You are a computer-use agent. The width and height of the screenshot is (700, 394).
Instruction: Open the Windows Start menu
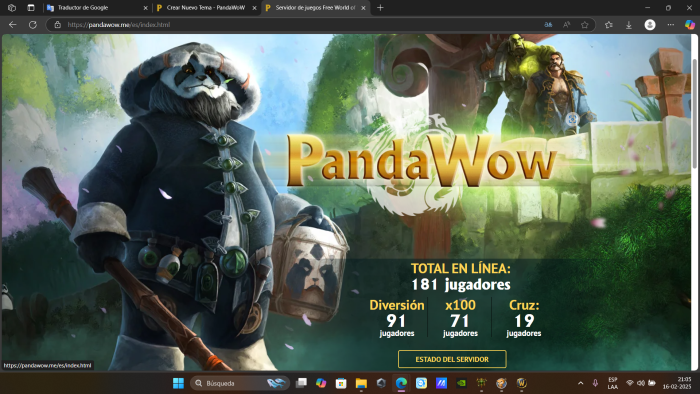tap(178, 383)
